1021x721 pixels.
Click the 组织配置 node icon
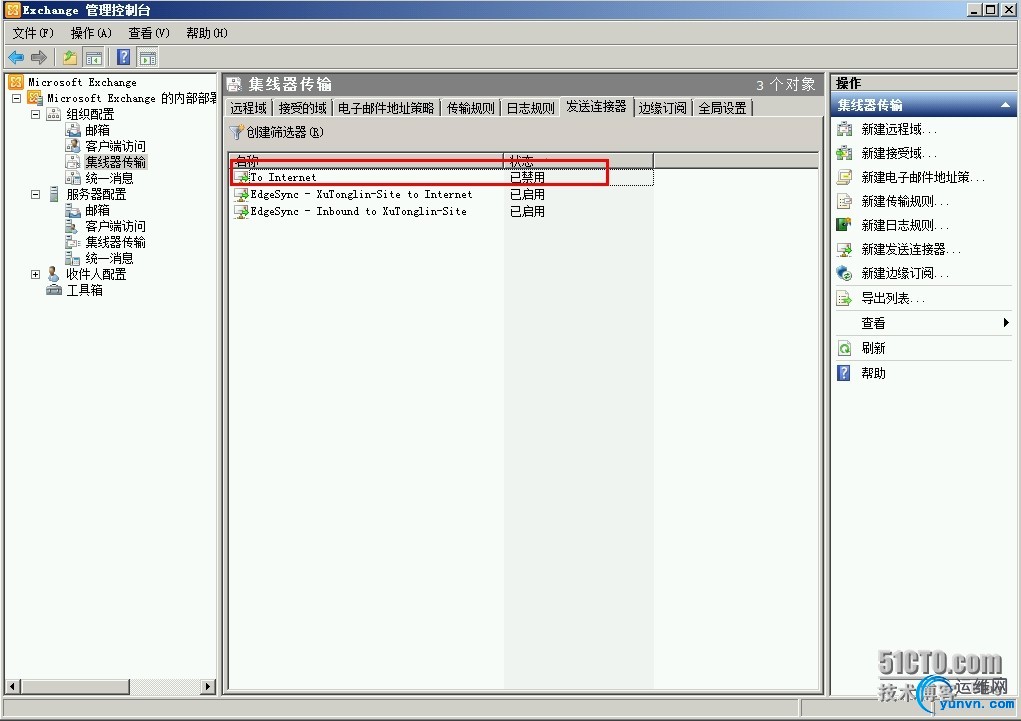coord(53,114)
